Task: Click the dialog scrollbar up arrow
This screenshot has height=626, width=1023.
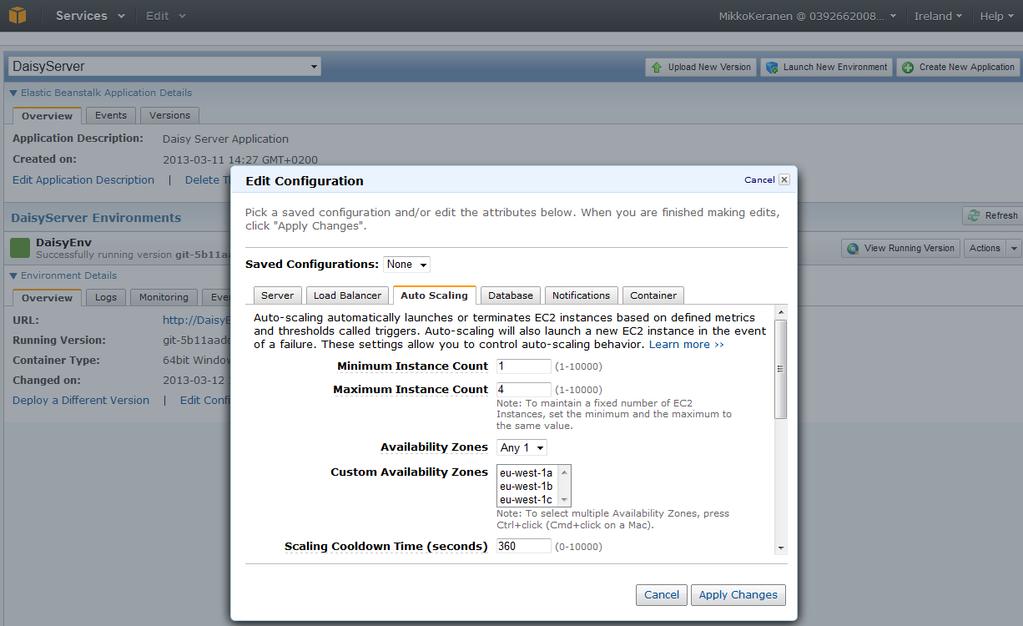Action: 780,313
